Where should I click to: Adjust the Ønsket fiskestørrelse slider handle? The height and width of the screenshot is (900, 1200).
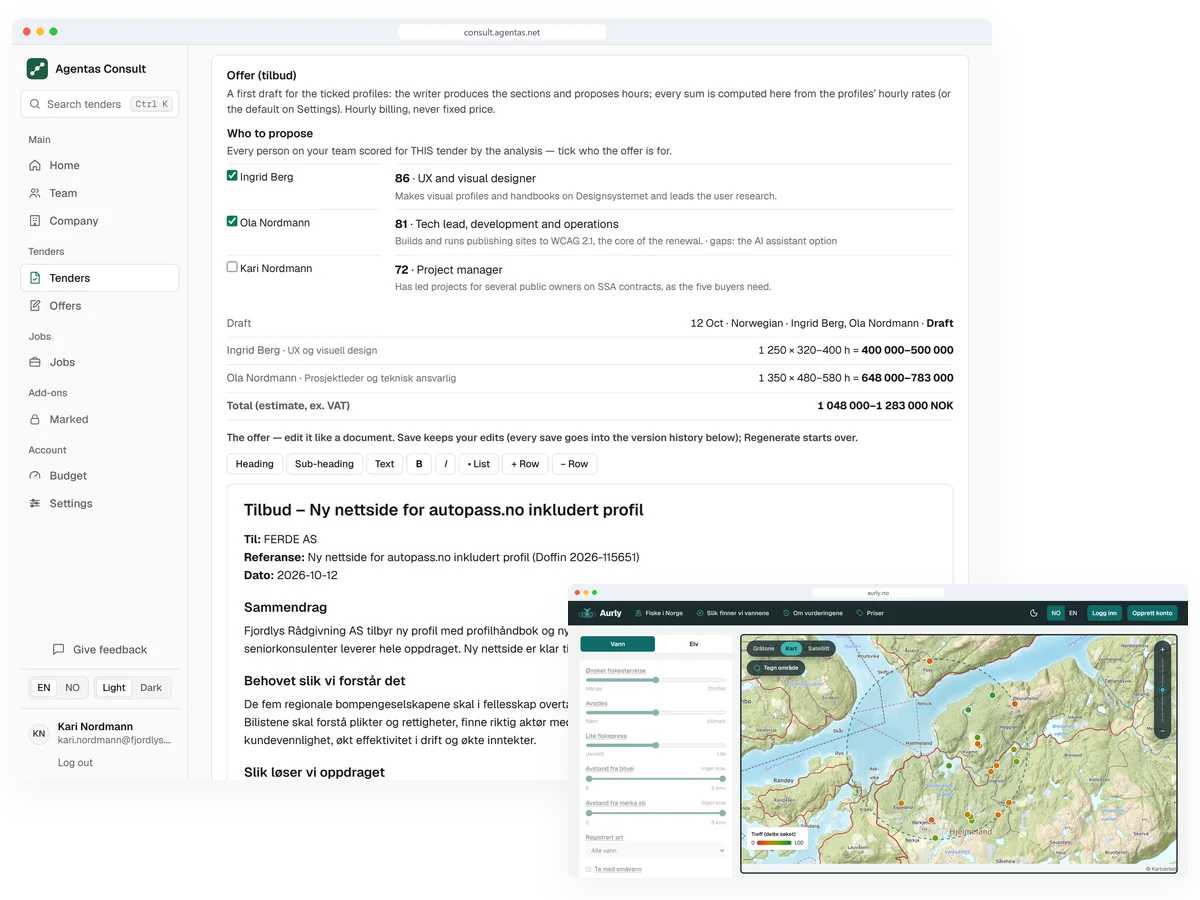click(x=656, y=680)
